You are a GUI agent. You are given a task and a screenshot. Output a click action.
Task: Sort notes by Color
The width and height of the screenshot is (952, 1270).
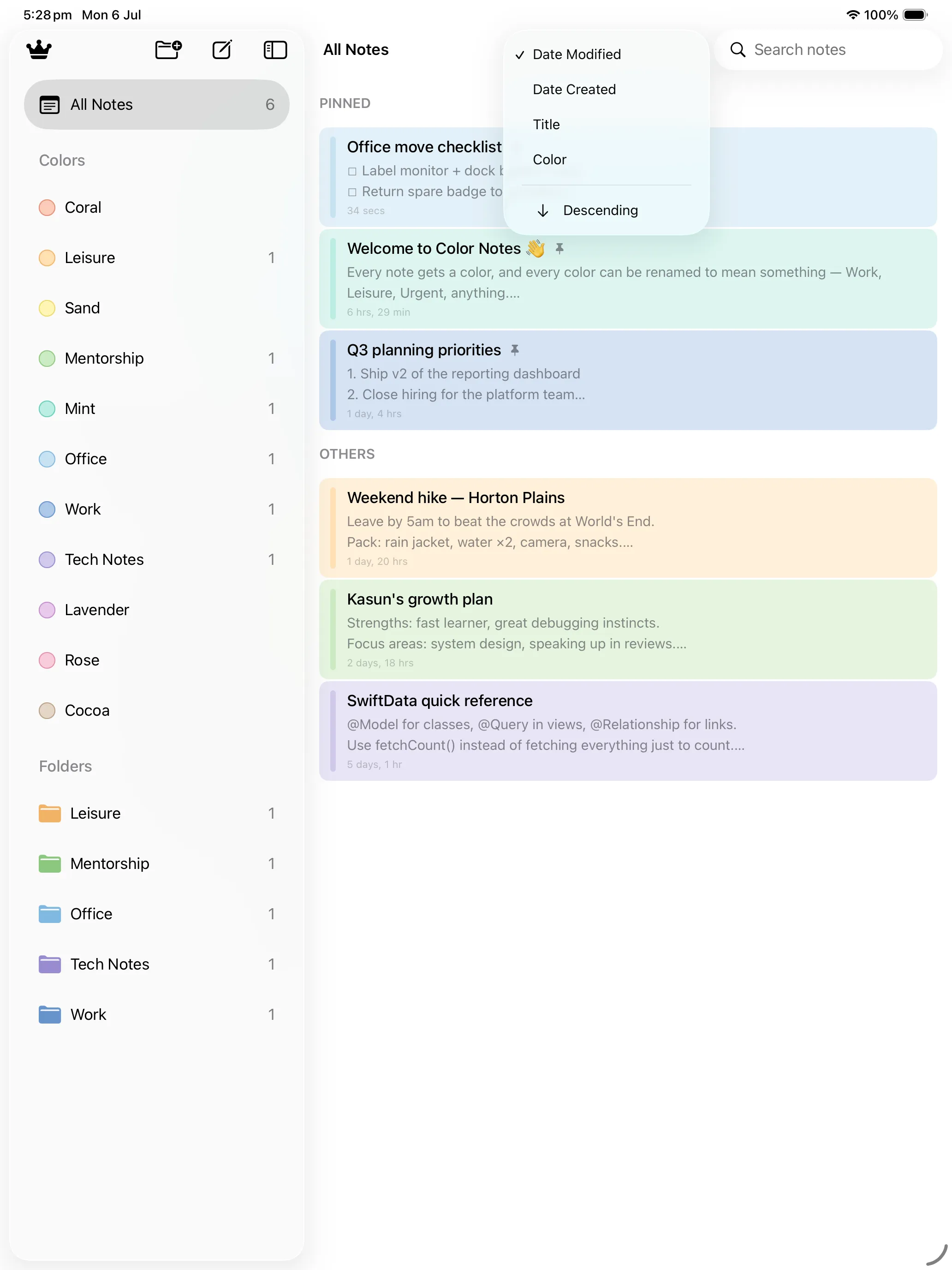coord(607,160)
